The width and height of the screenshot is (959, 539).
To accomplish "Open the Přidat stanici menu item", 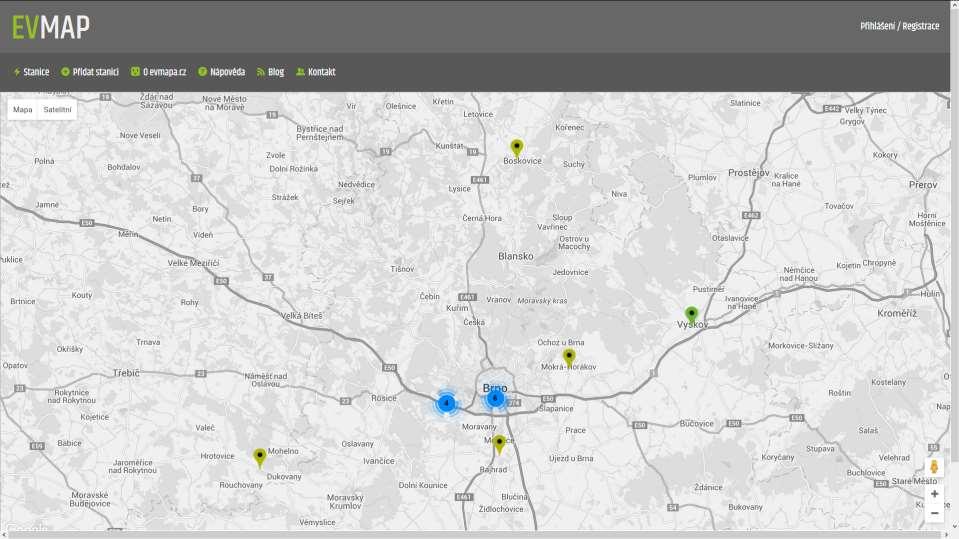I will click(90, 72).
